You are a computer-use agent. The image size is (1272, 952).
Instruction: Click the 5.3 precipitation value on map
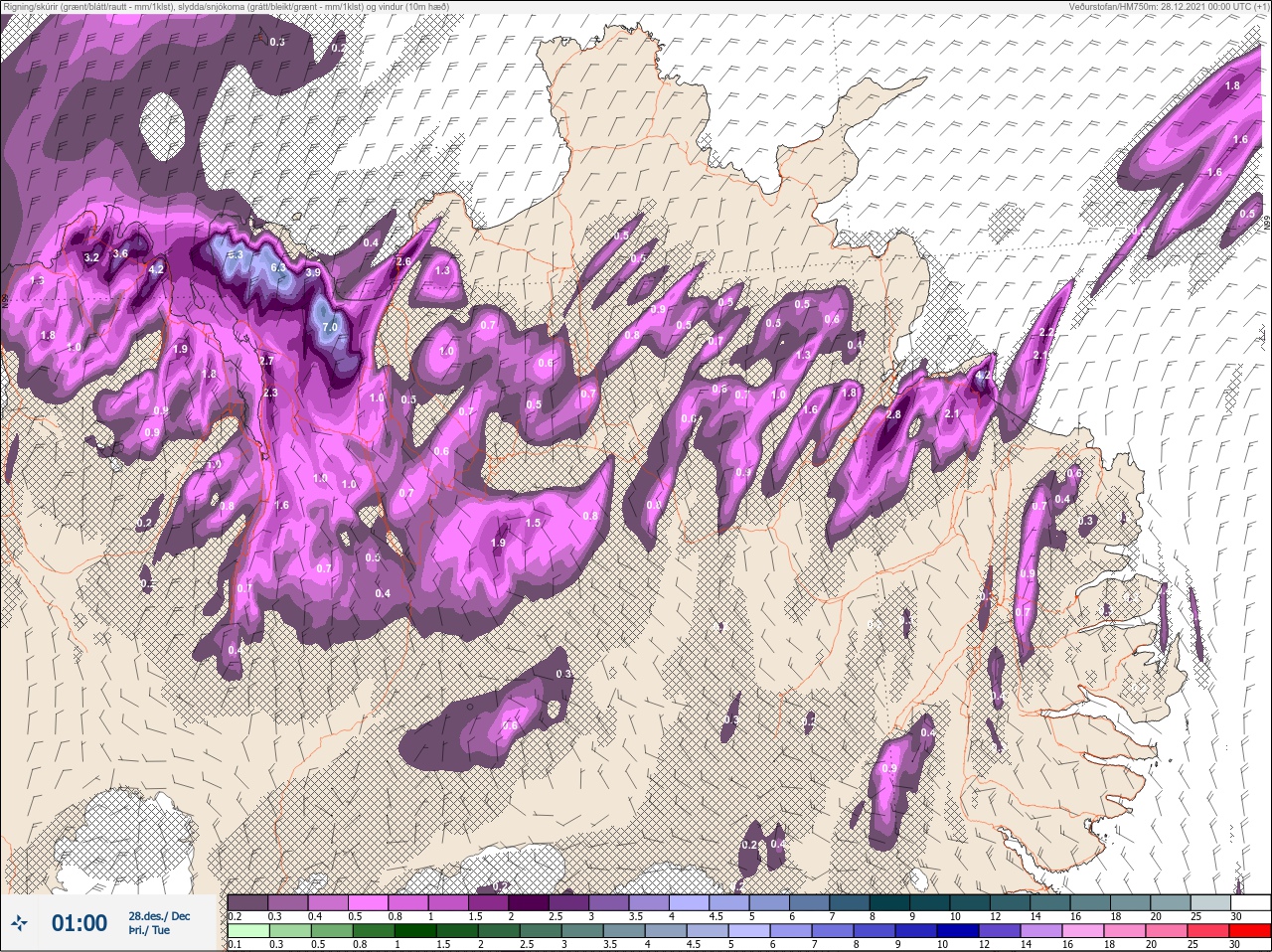point(236,254)
